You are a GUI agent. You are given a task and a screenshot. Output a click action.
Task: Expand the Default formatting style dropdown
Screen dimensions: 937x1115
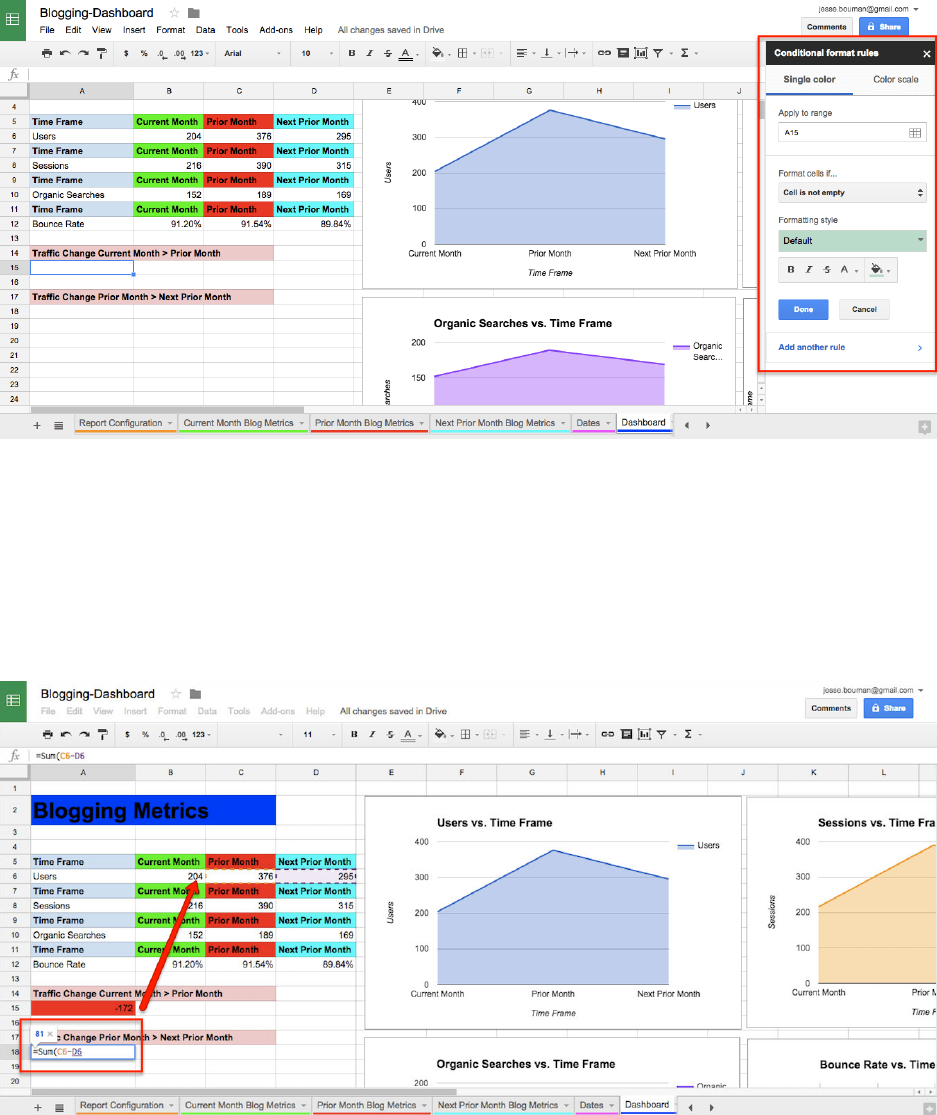(852, 241)
